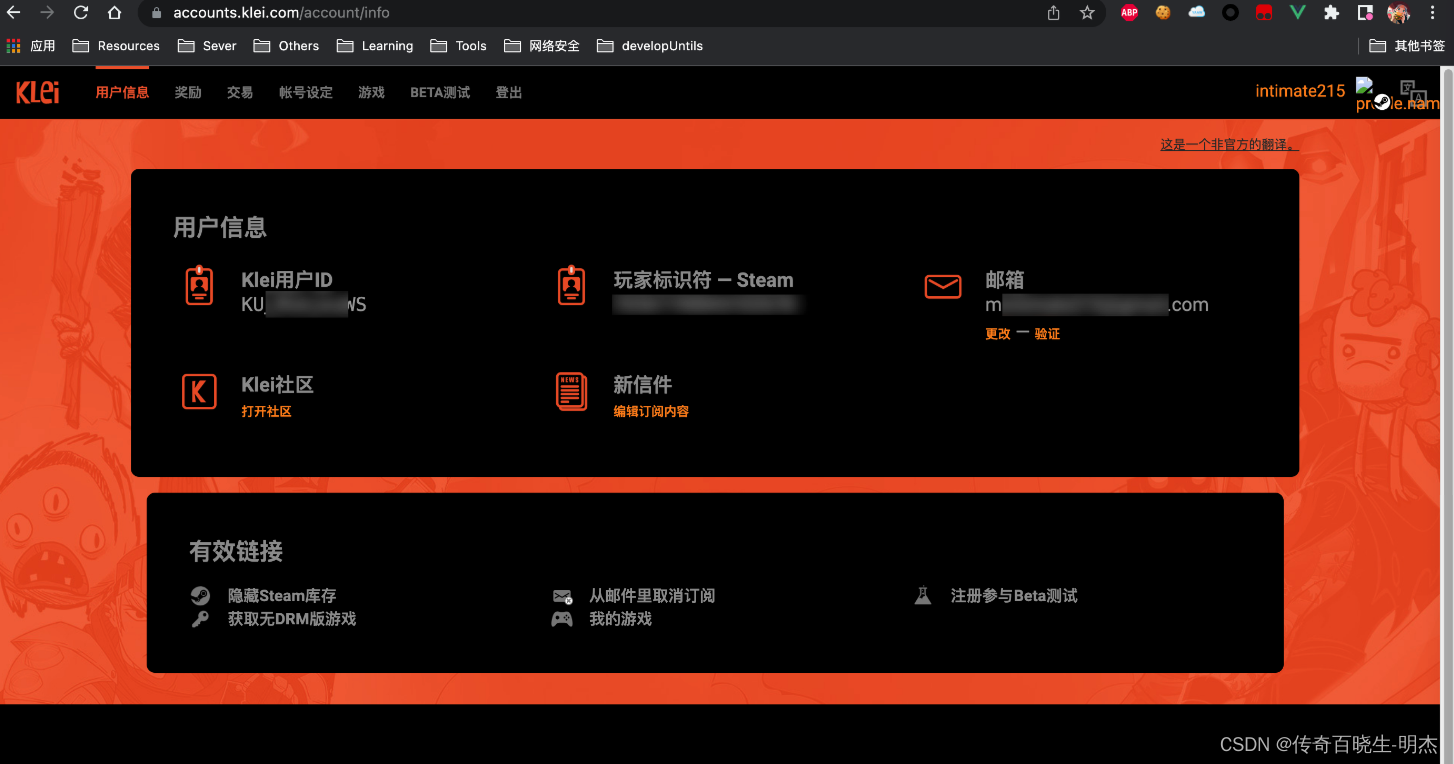
Task: Click 更改 to change email
Action: point(998,334)
